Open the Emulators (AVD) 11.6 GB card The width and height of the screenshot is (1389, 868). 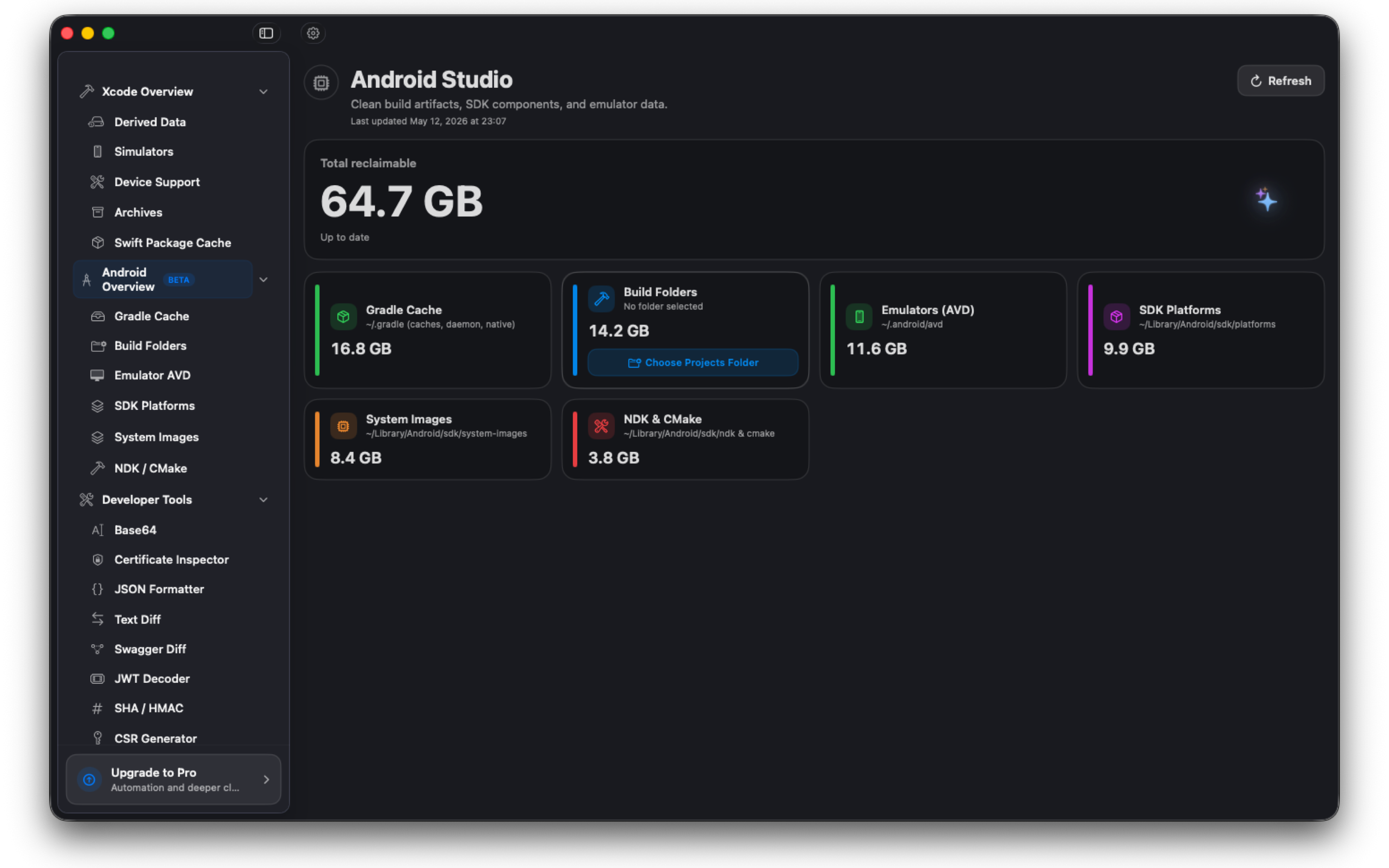[943, 330]
